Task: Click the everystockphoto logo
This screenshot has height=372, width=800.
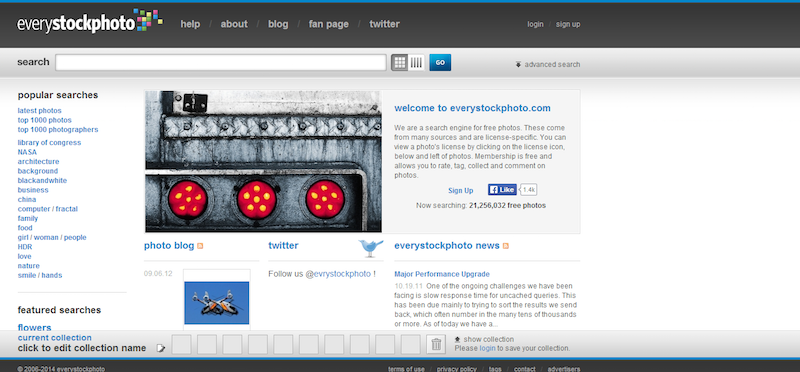Action: pos(90,21)
